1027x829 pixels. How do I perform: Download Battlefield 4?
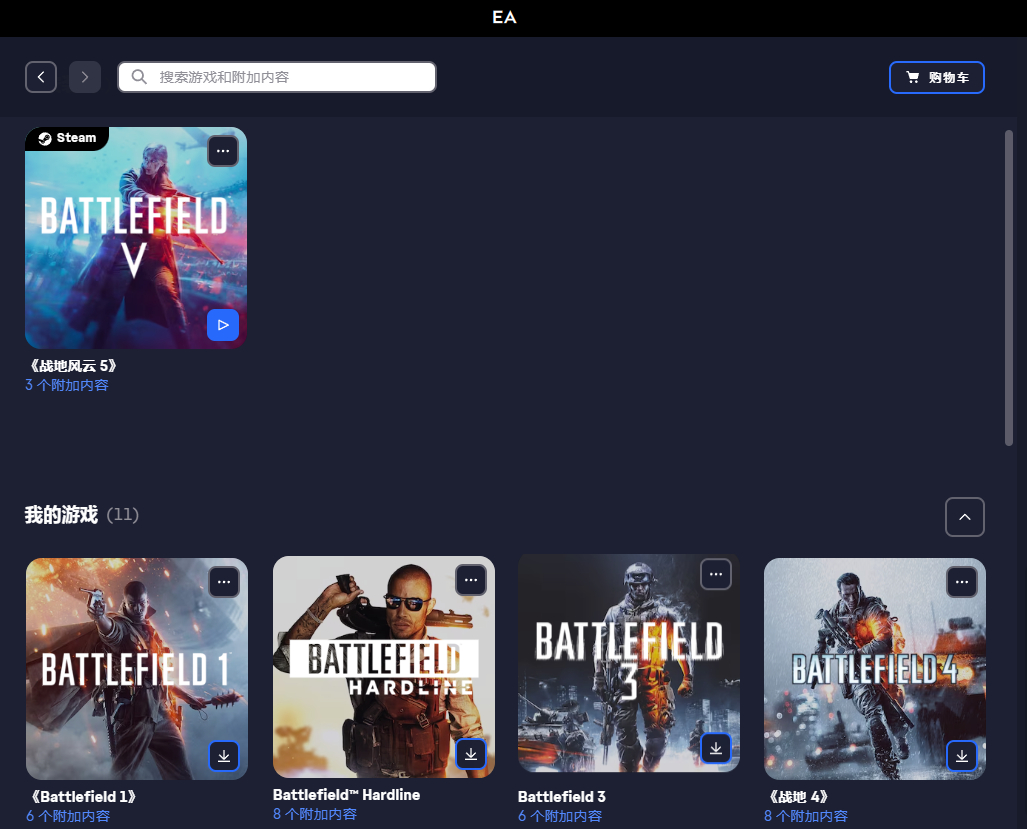(962, 756)
